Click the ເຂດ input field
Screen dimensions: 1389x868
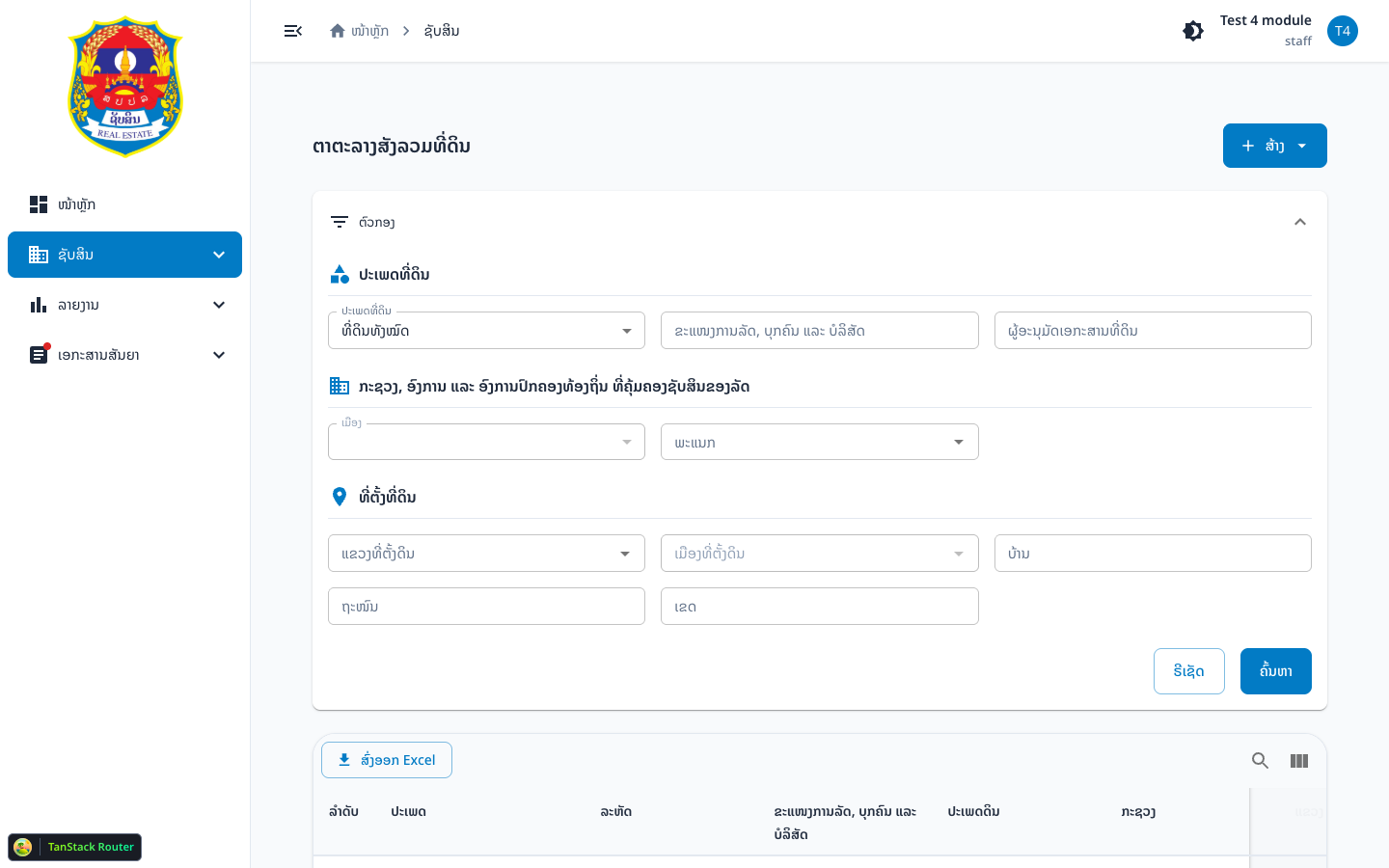pos(820,607)
